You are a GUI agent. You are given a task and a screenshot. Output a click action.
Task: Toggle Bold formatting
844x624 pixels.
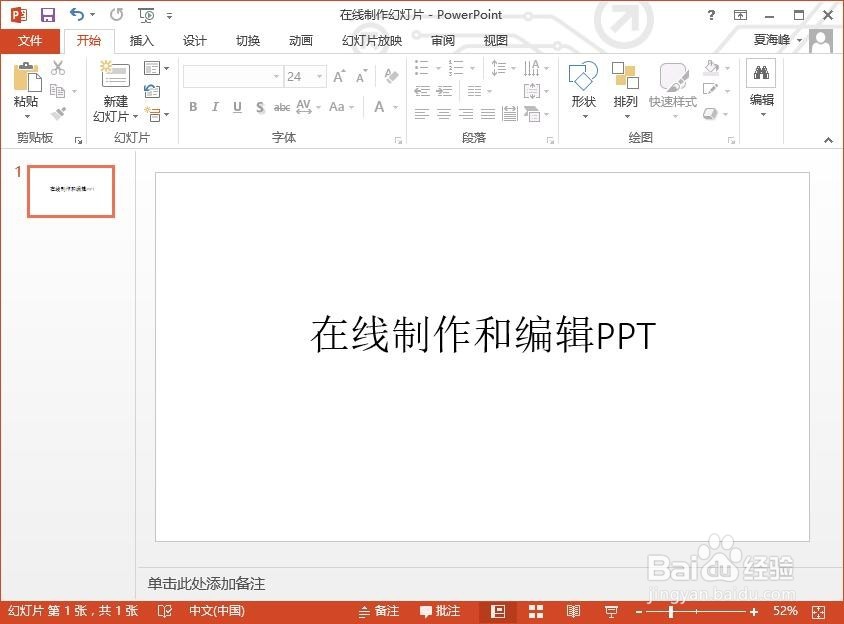coord(193,107)
